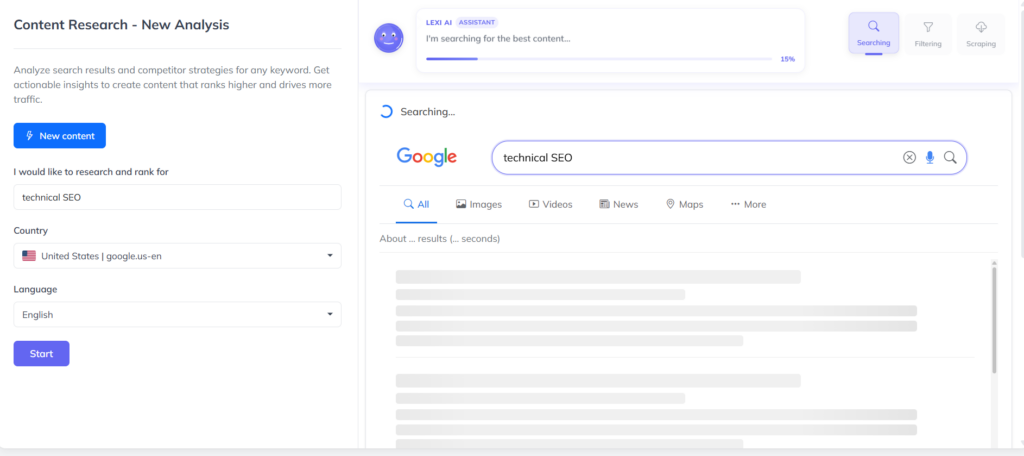
Task: Click the Lexi AI assistant avatar
Action: (388, 39)
